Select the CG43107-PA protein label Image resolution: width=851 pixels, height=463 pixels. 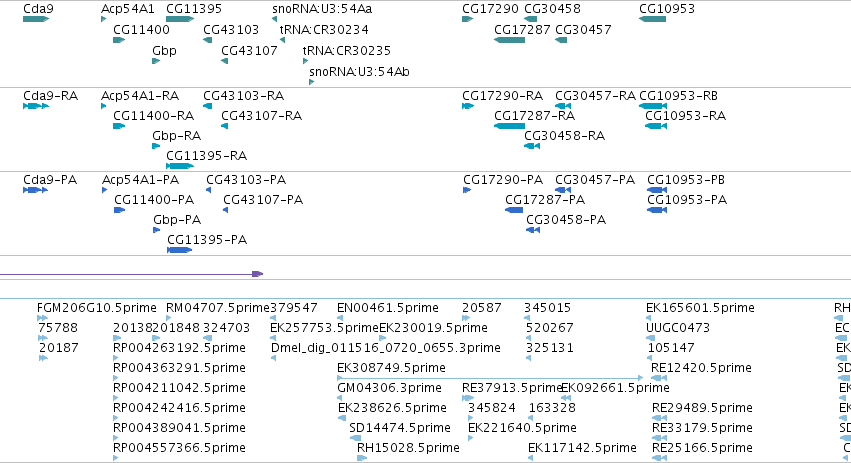click(x=263, y=200)
